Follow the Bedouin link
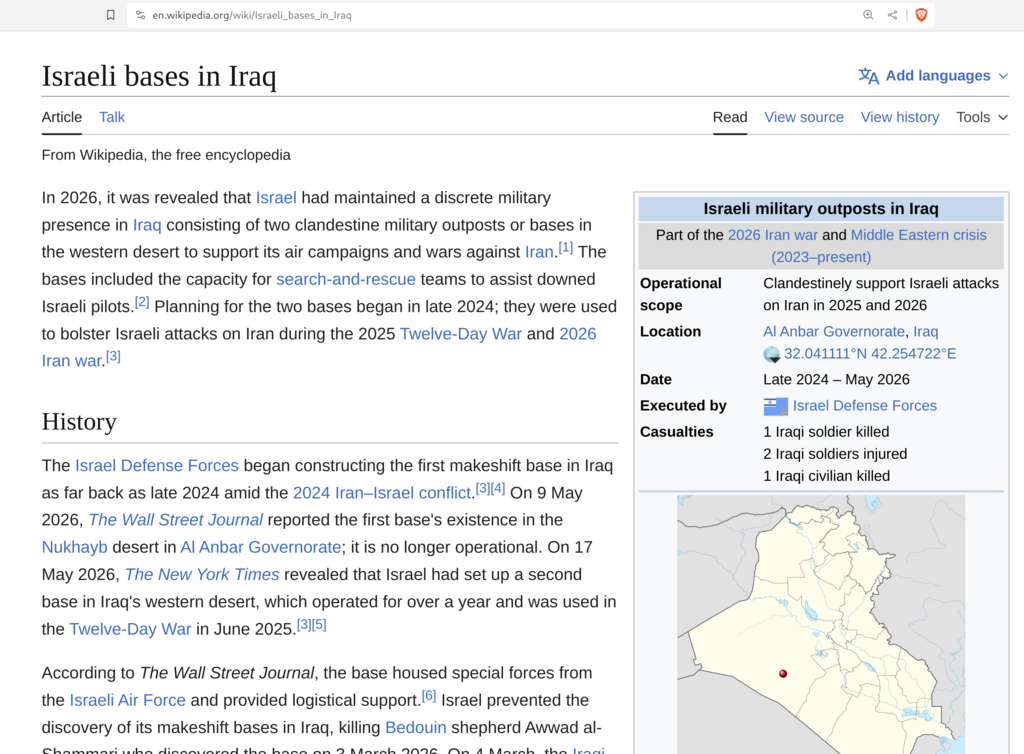 (x=415, y=728)
